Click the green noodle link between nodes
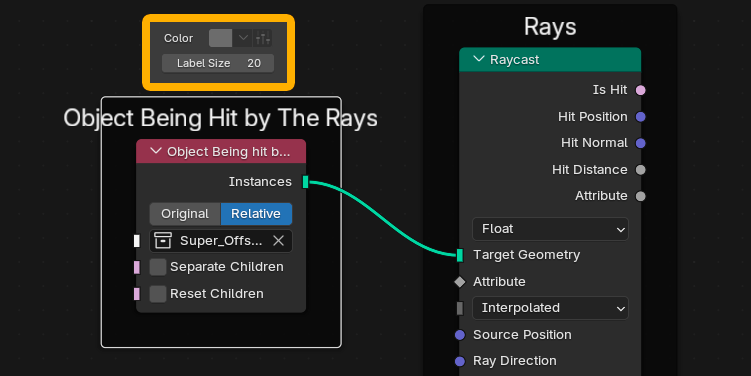 click(x=383, y=218)
